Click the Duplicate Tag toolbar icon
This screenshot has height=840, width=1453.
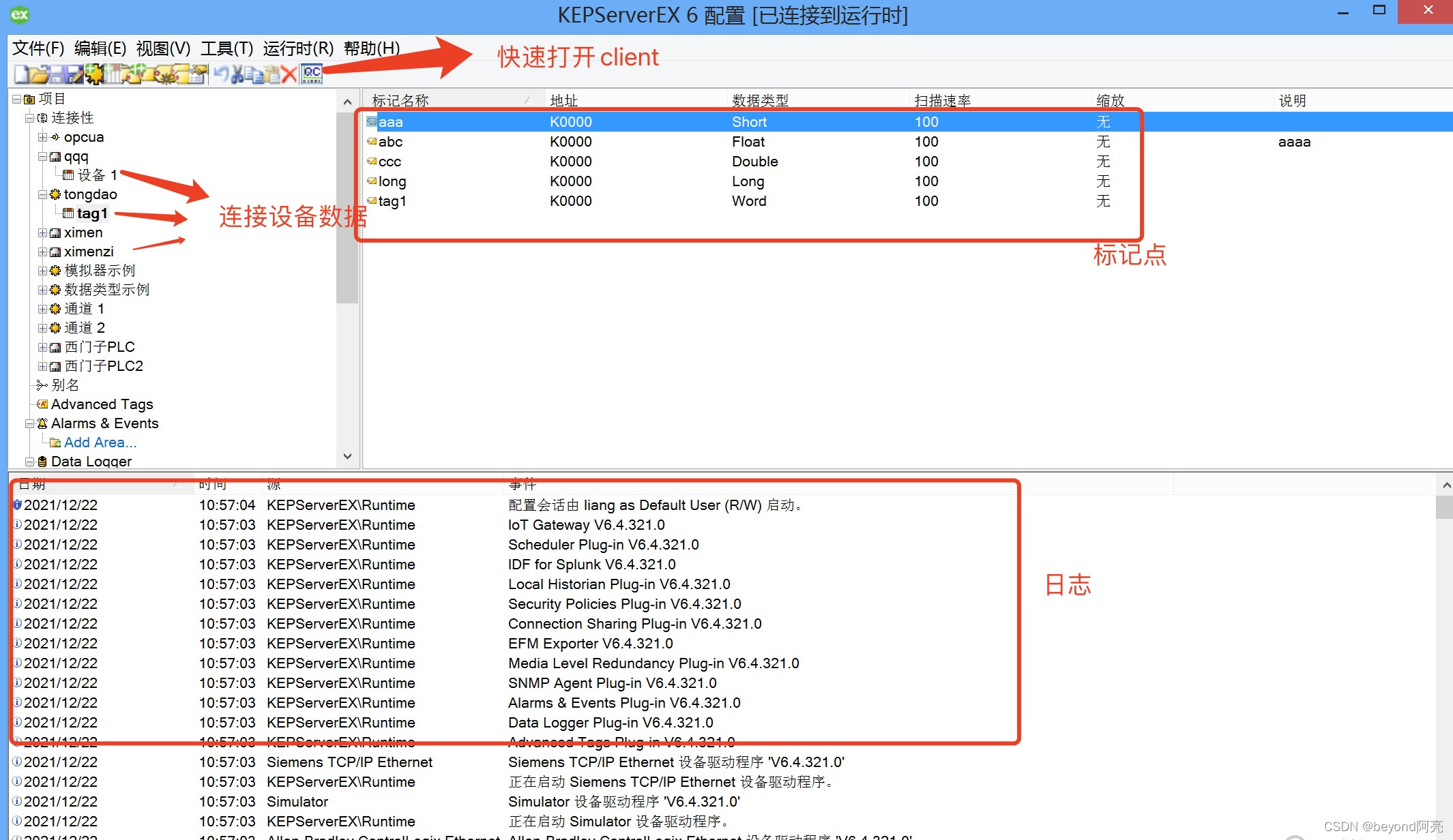pos(181,74)
